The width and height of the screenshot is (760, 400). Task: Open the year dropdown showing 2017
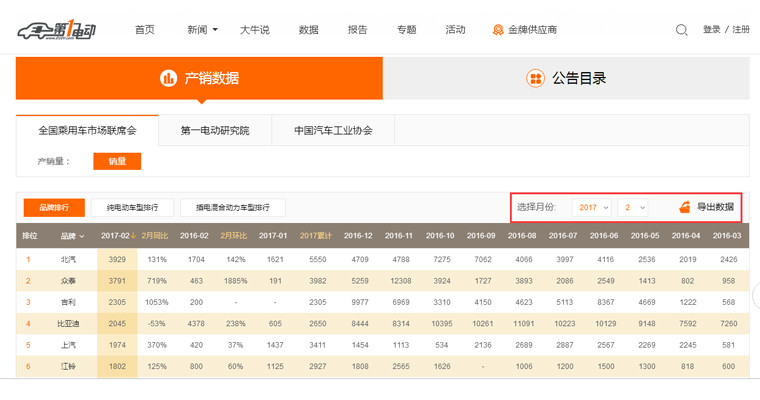pos(591,208)
